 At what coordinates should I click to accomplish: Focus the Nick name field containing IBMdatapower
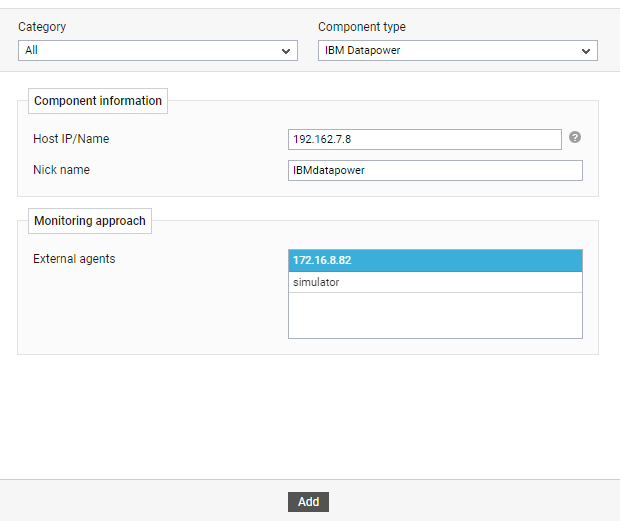click(435, 170)
